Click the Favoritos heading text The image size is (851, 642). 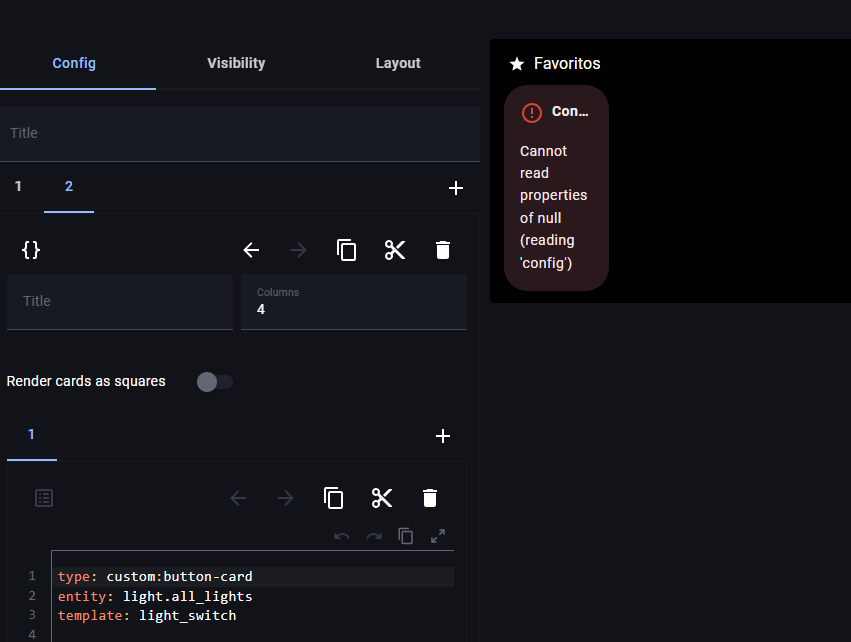tap(567, 63)
